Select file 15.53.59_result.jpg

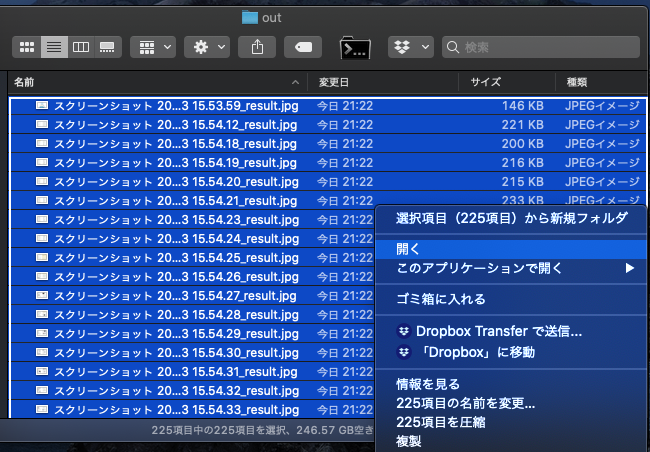click(x=176, y=106)
